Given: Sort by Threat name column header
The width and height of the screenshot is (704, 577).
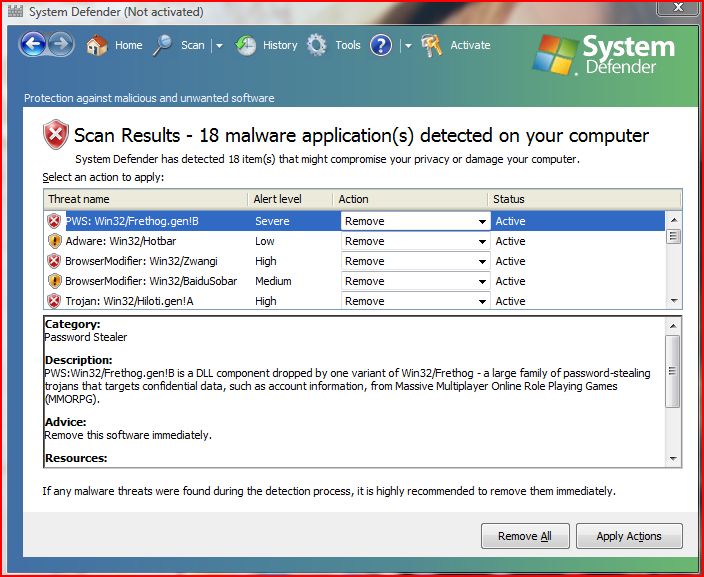Looking at the screenshot, I should pyautogui.click(x=145, y=199).
